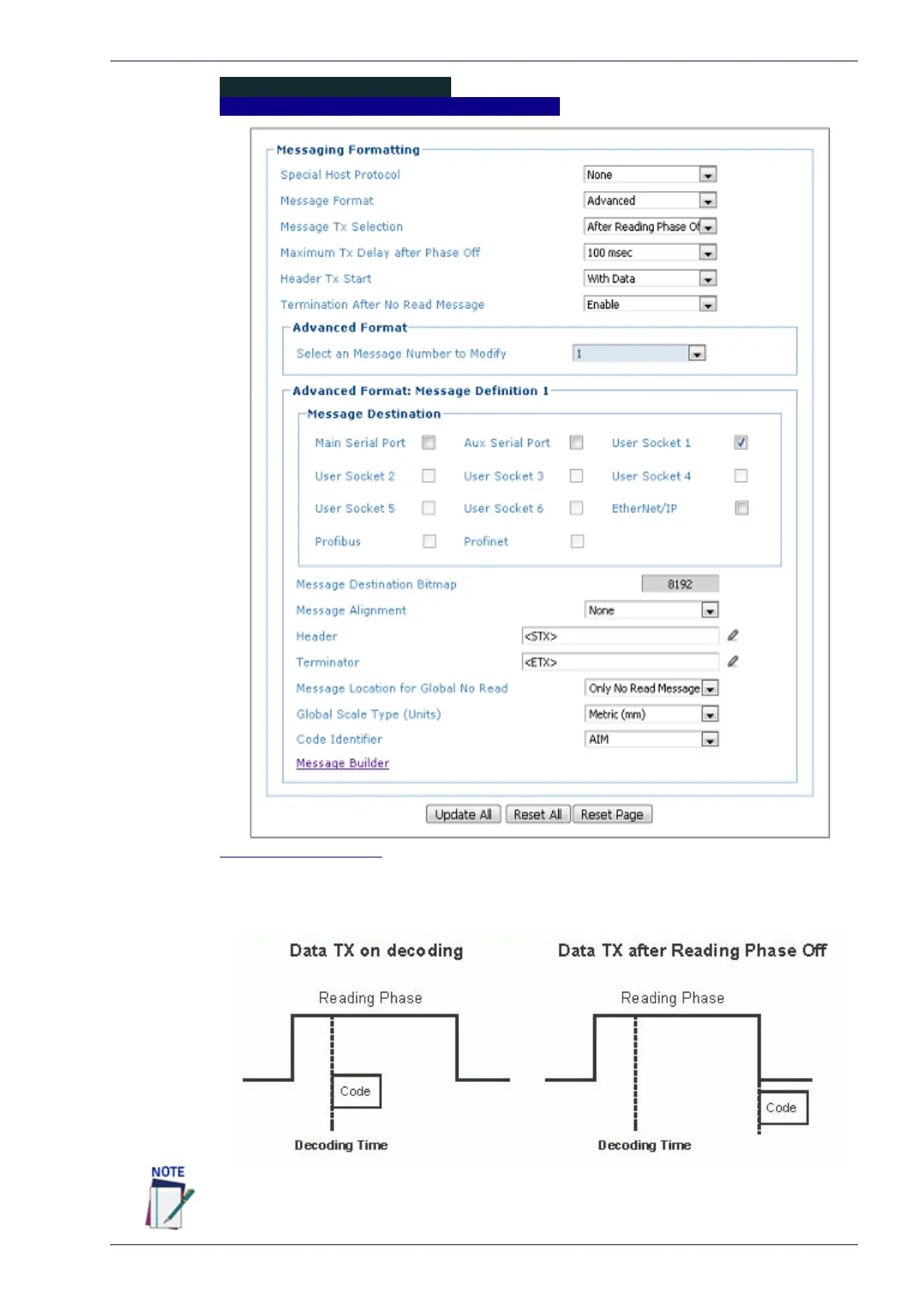Click the Terminator input field containing <ETX>
Viewport: 924px width, 1308px height.
pyautogui.click(x=620, y=662)
